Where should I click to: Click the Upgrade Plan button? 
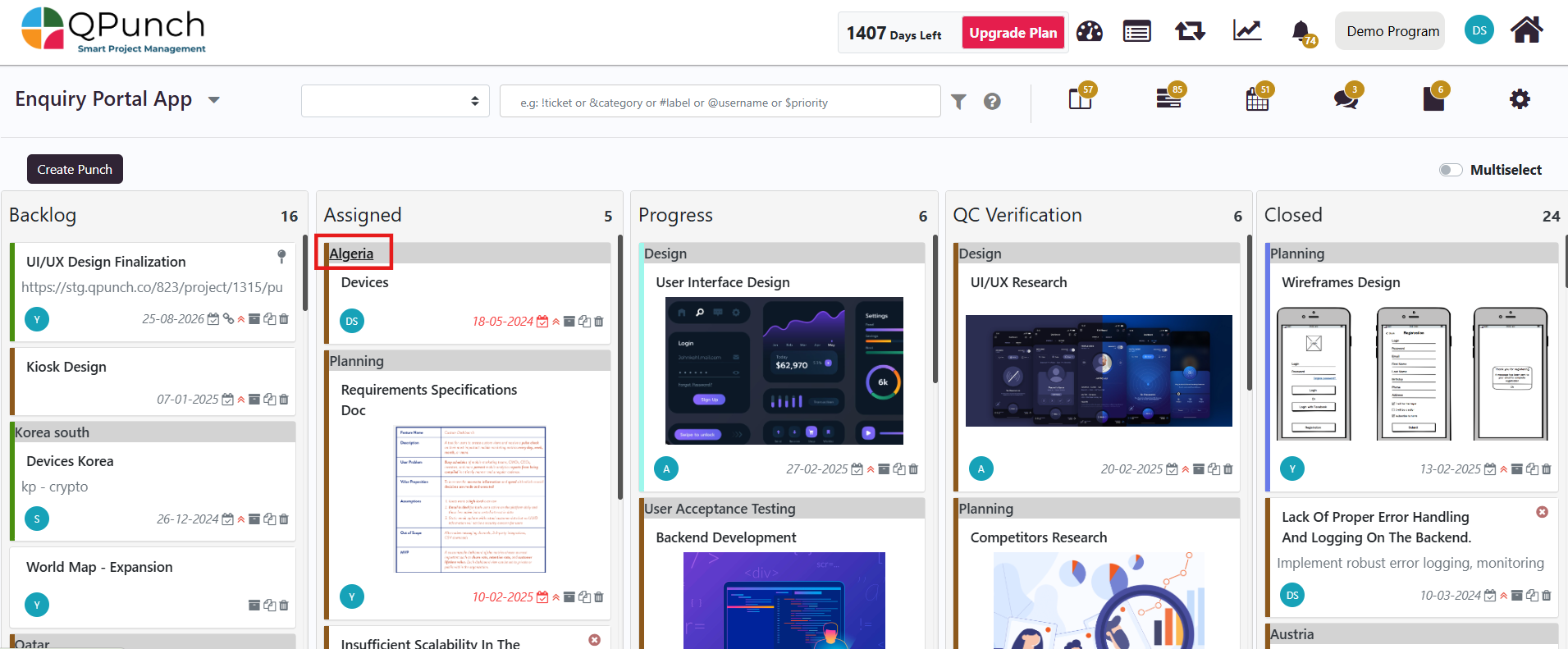tap(1013, 33)
